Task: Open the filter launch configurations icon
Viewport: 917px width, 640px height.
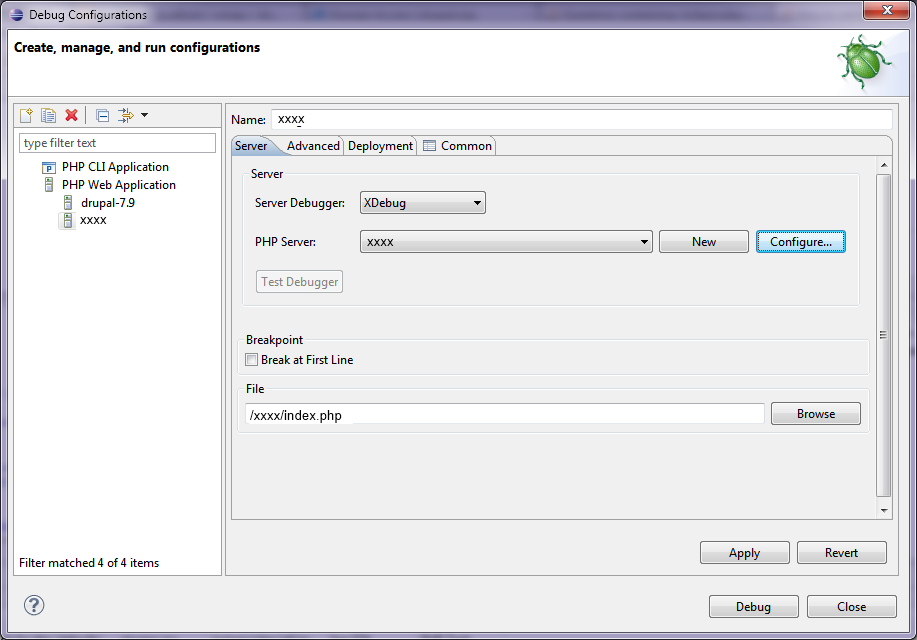Action: [126, 115]
